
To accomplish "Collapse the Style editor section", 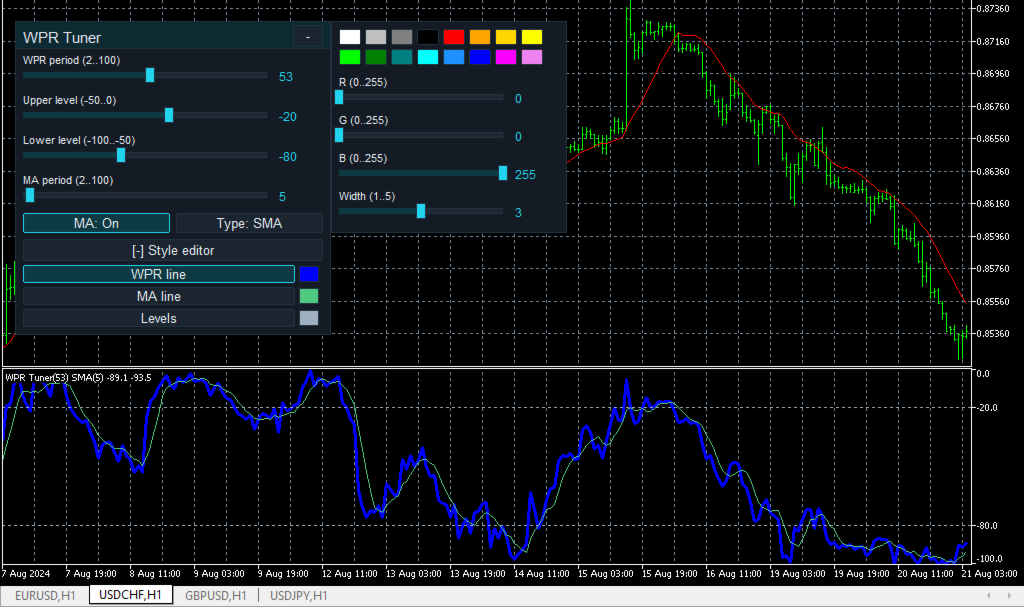I will [173, 250].
